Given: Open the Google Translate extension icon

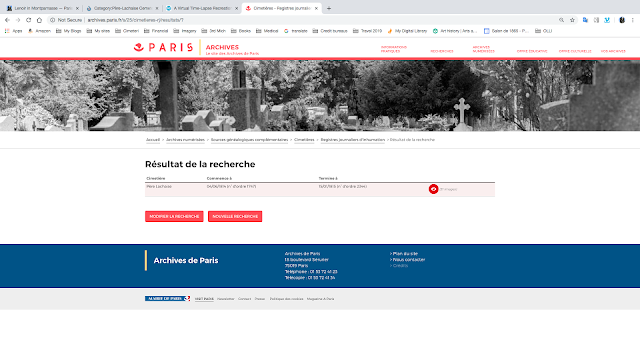Looking at the screenshot, I should pyautogui.click(x=585, y=20).
